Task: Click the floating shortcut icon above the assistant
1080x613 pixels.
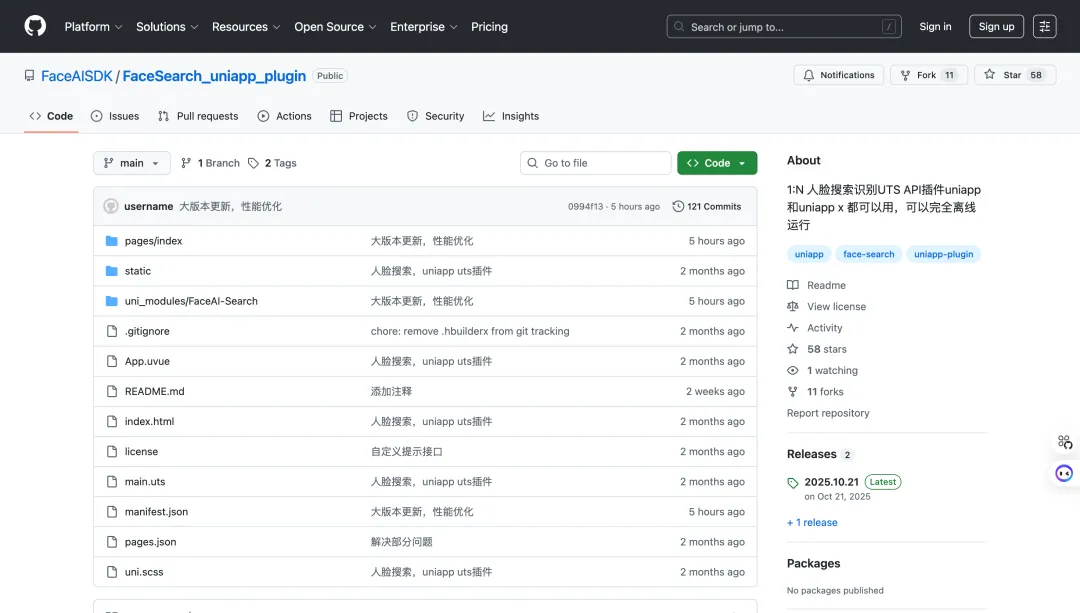Action: click(x=1064, y=441)
